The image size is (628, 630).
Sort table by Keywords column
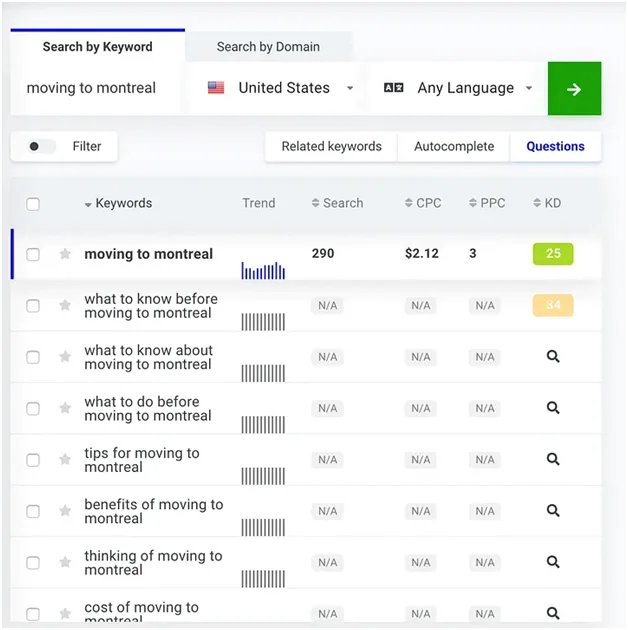pos(118,203)
